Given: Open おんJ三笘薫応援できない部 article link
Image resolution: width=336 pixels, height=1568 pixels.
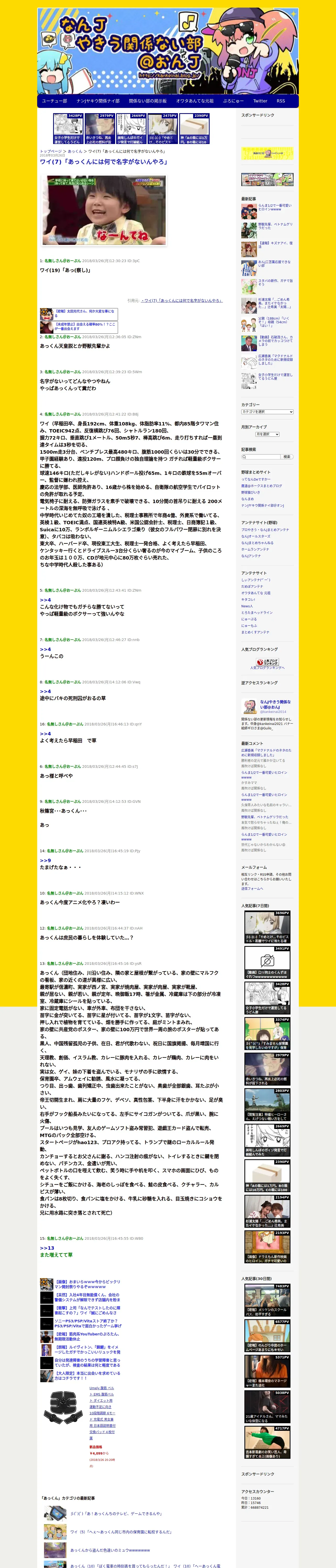Looking at the screenshot, I should (275, 264).
